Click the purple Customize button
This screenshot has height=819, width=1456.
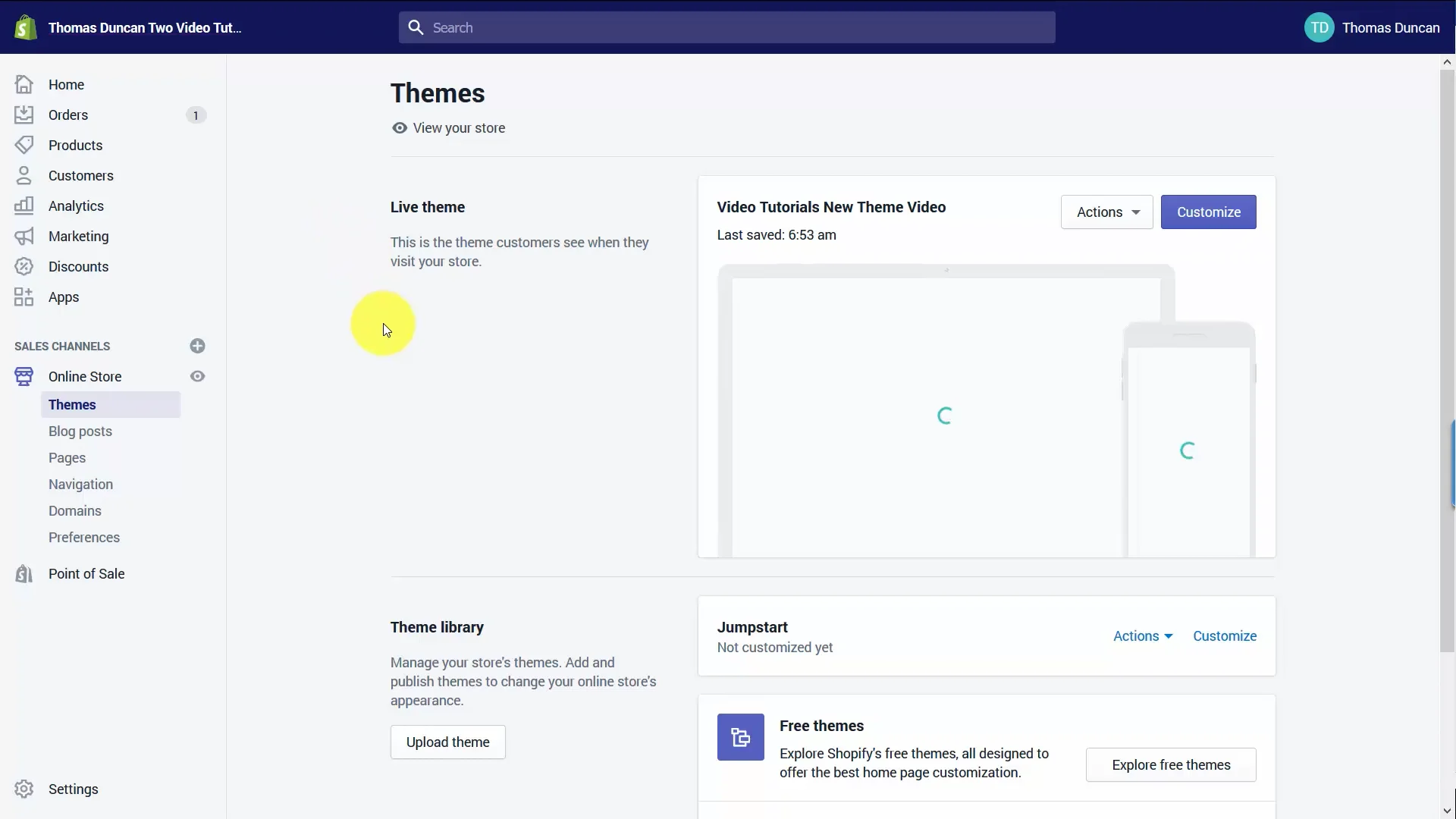pyautogui.click(x=1208, y=212)
